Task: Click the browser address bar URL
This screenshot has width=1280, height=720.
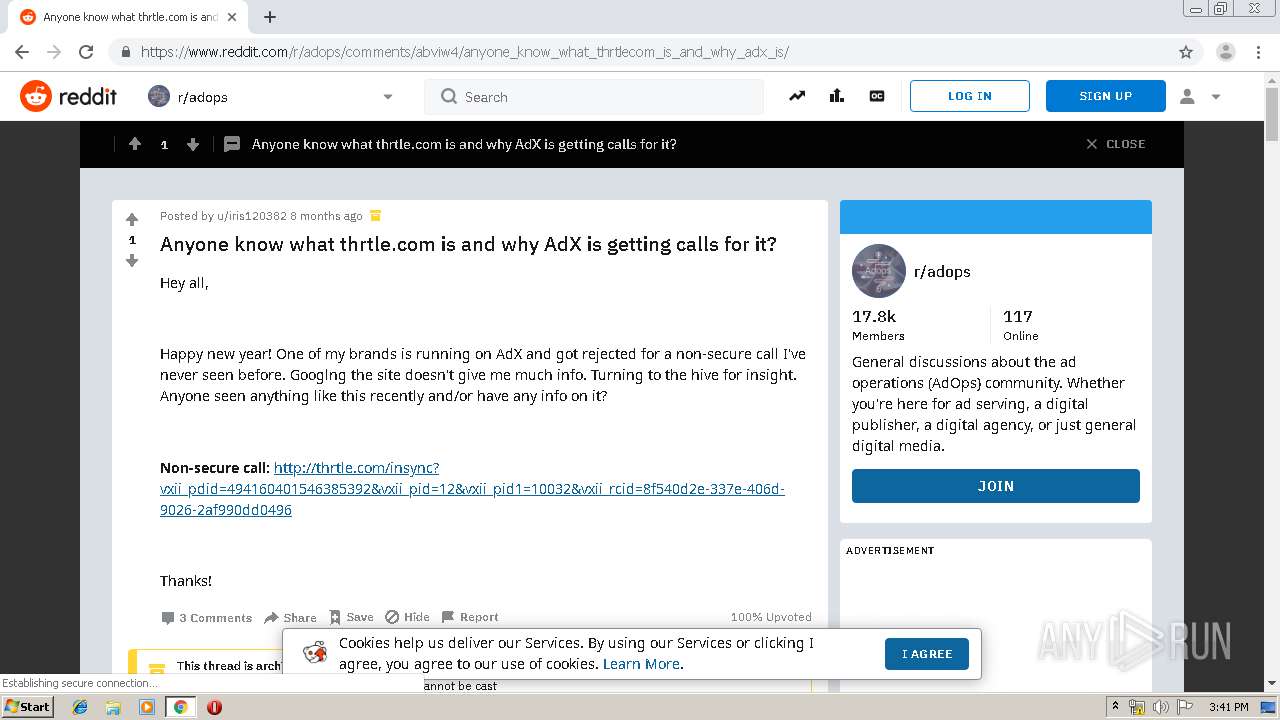Action: [x=465, y=52]
